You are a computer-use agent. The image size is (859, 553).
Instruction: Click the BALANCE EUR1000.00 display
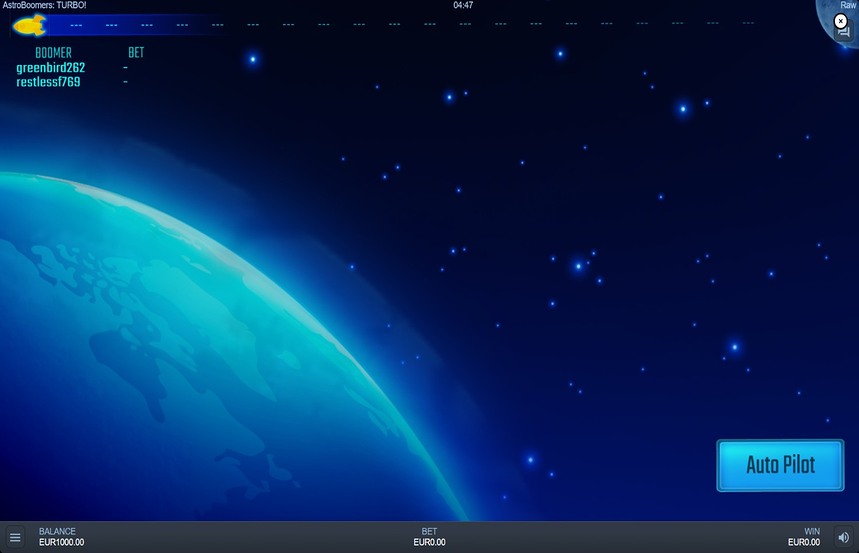click(61, 537)
